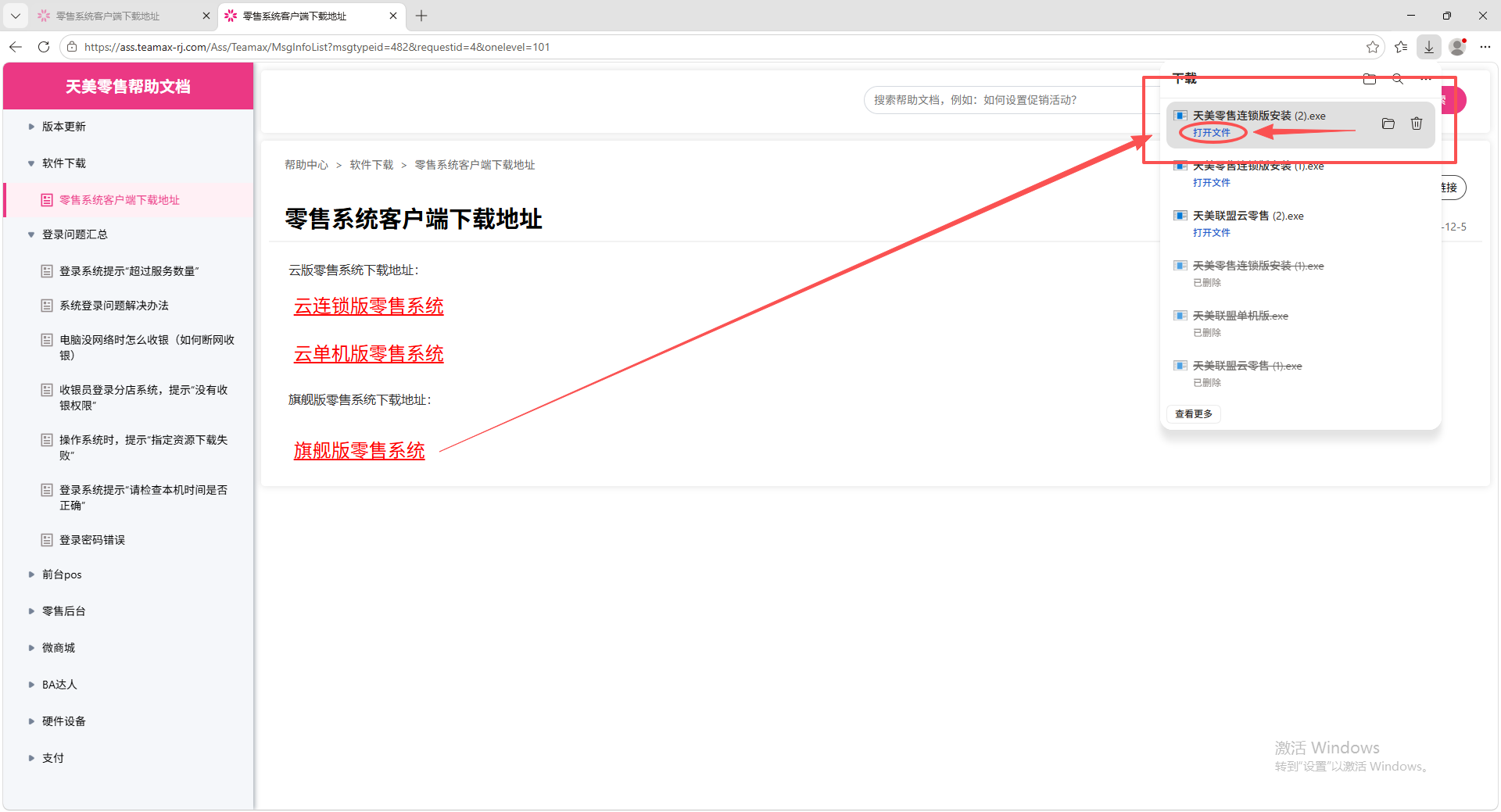
Task: Open downloads folder from panel header
Action: pos(1370,79)
